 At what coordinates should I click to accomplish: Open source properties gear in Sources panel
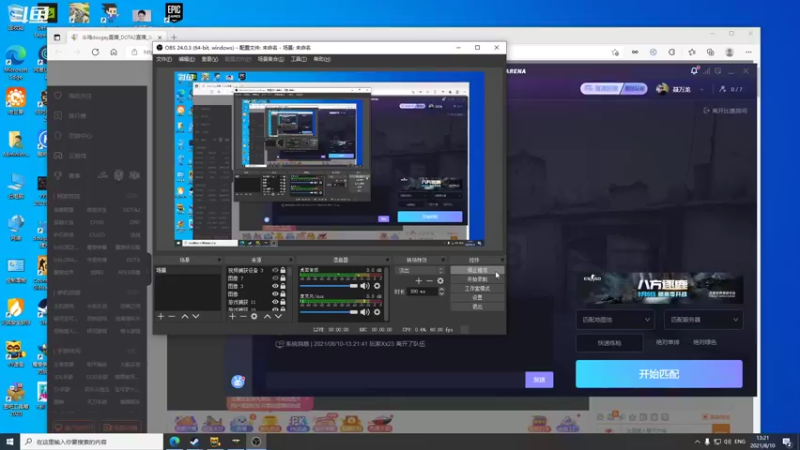[254, 317]
